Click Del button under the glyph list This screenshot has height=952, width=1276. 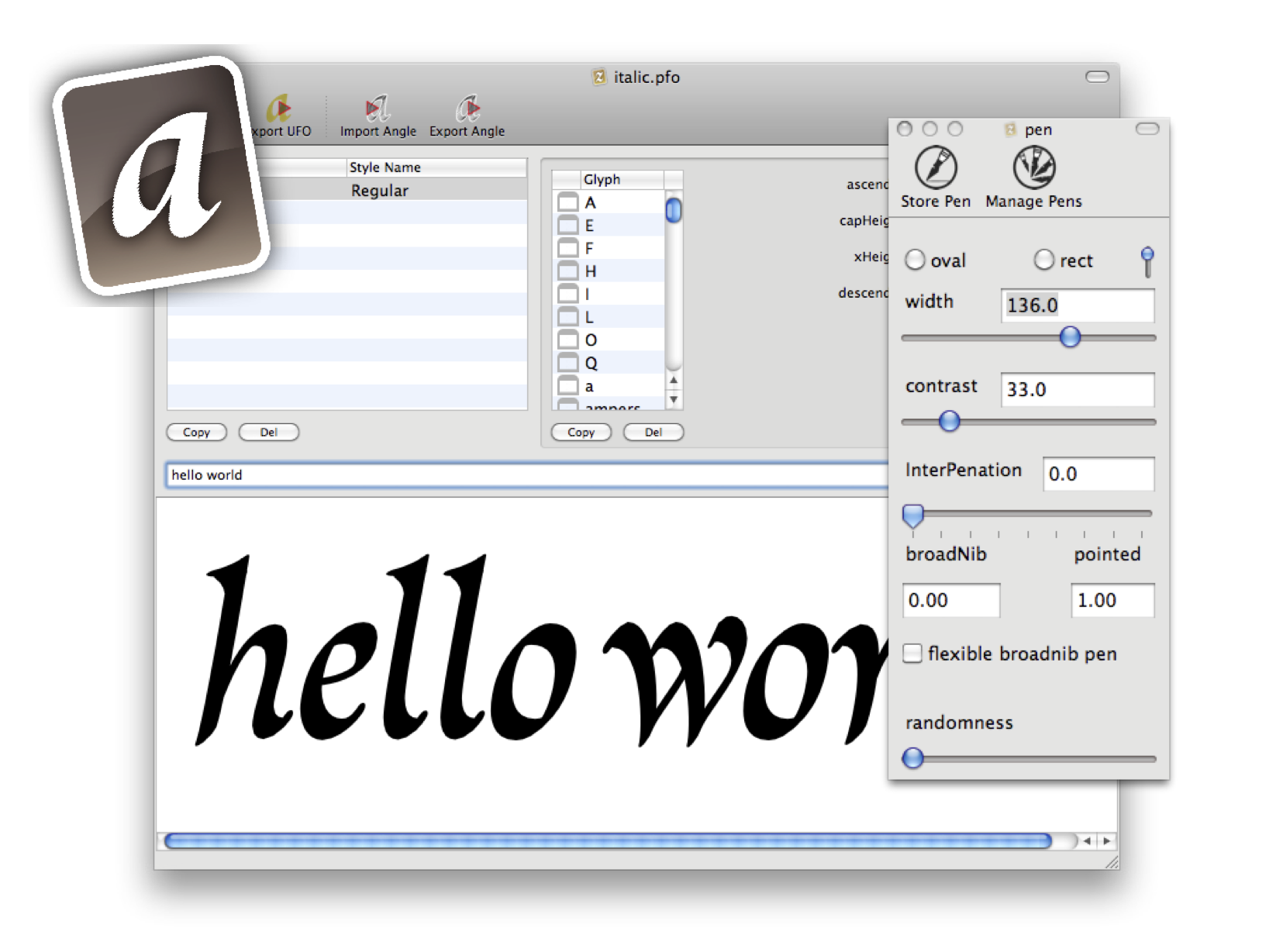(653, 433)
